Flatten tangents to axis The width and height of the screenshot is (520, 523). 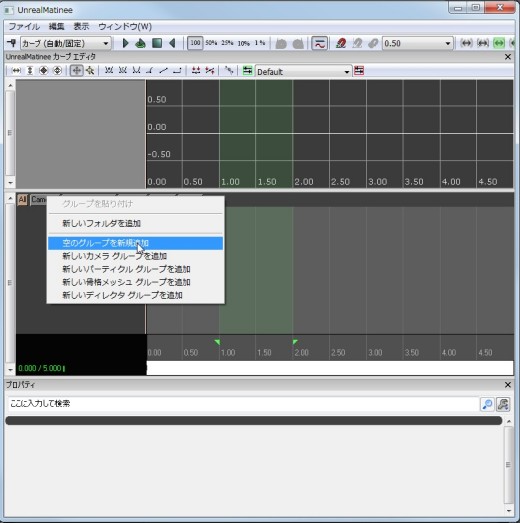coord(196,70)
